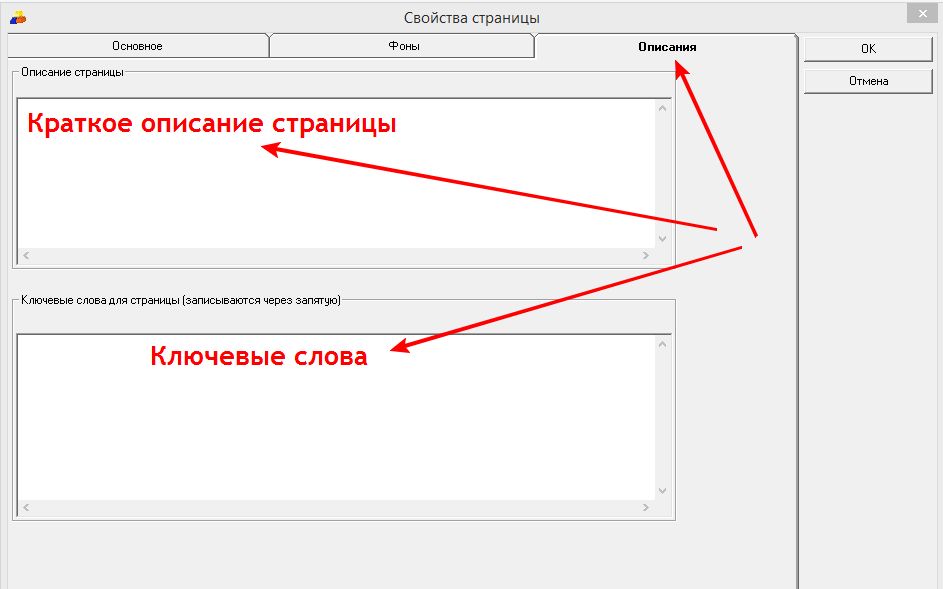Click right arrow of page description horizontal scrollbar
Viewport: 943px width, 589px height.
(x=646, y=256)
